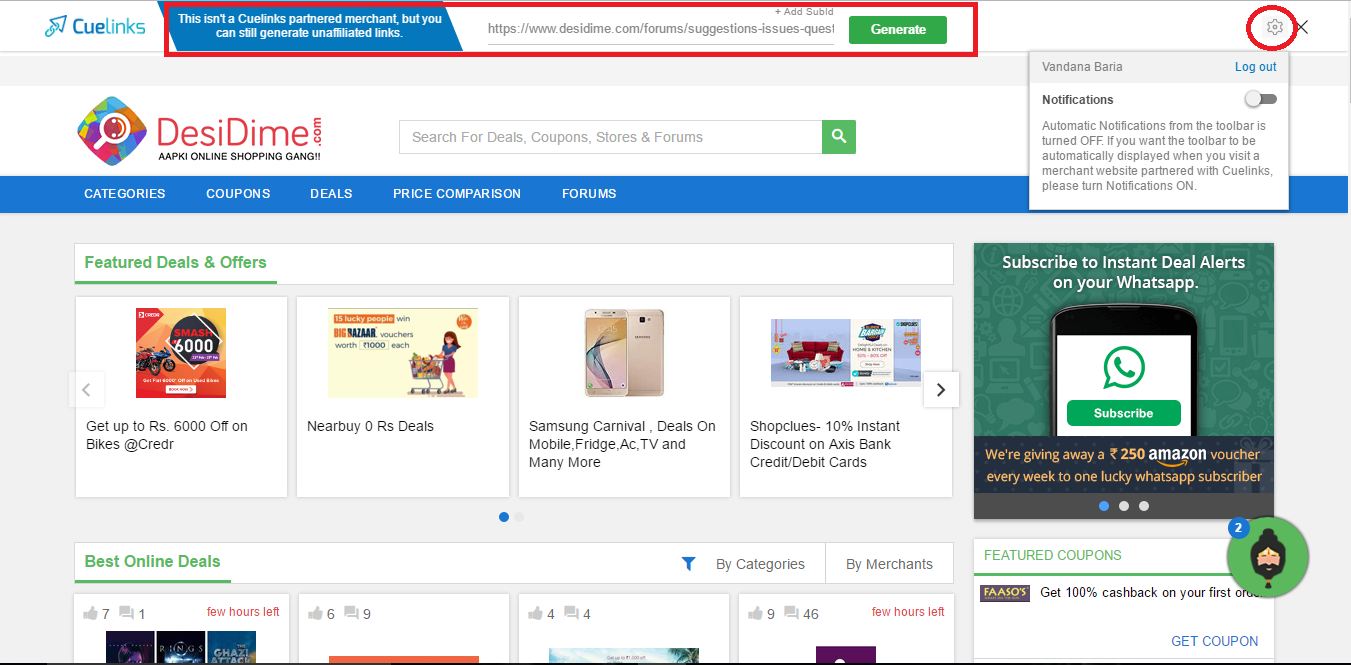1351x665 pixels.
Task: Click the Big Bazaar vouchers thumbnail
Action: click(x=403, y=353)
